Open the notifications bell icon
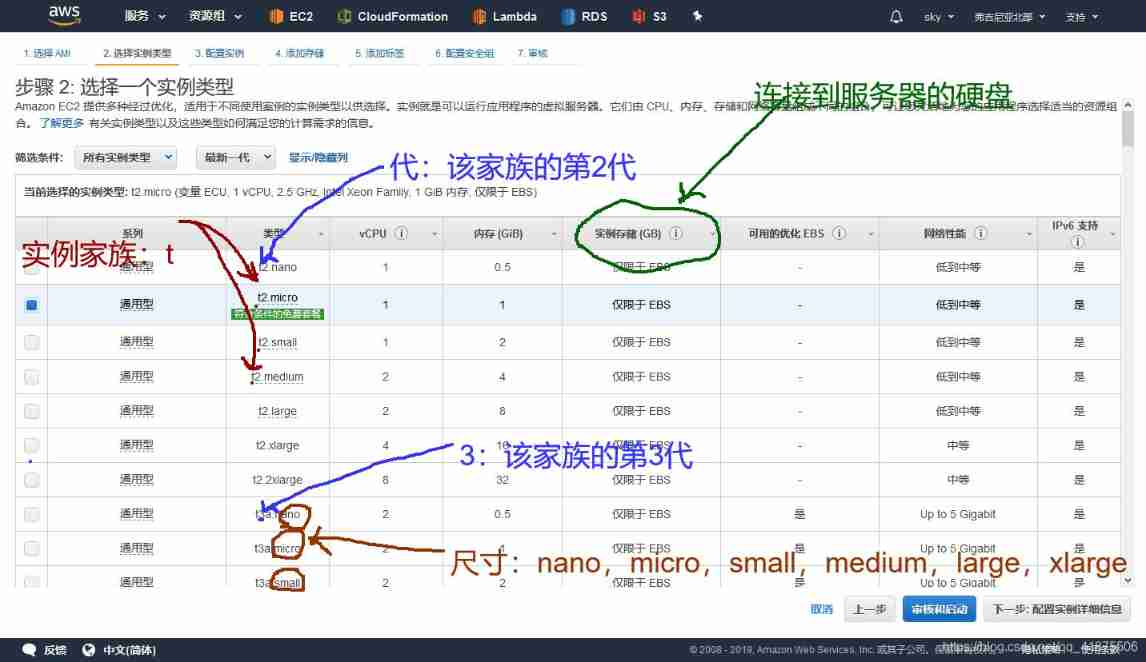The width and height of the screenshot is (1146, 662). pos(896,17)
